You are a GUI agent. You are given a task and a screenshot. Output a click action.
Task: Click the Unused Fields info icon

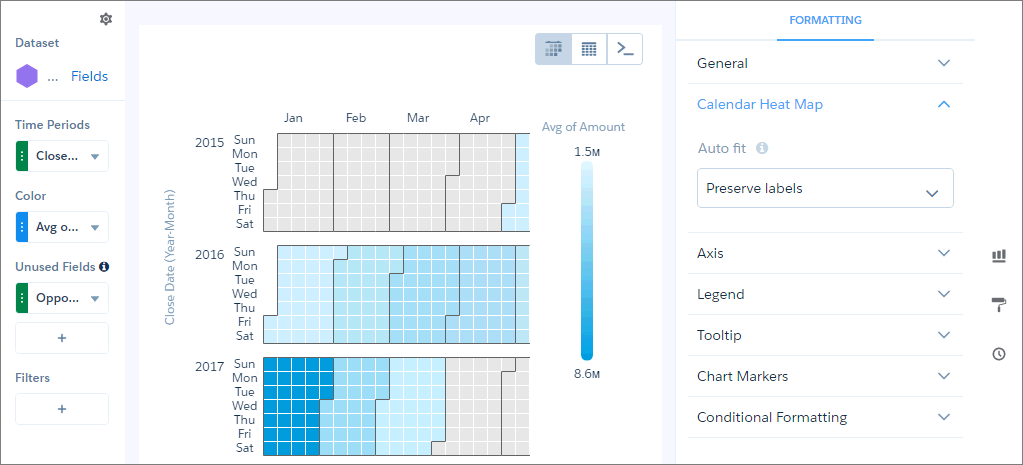point(104,267)
